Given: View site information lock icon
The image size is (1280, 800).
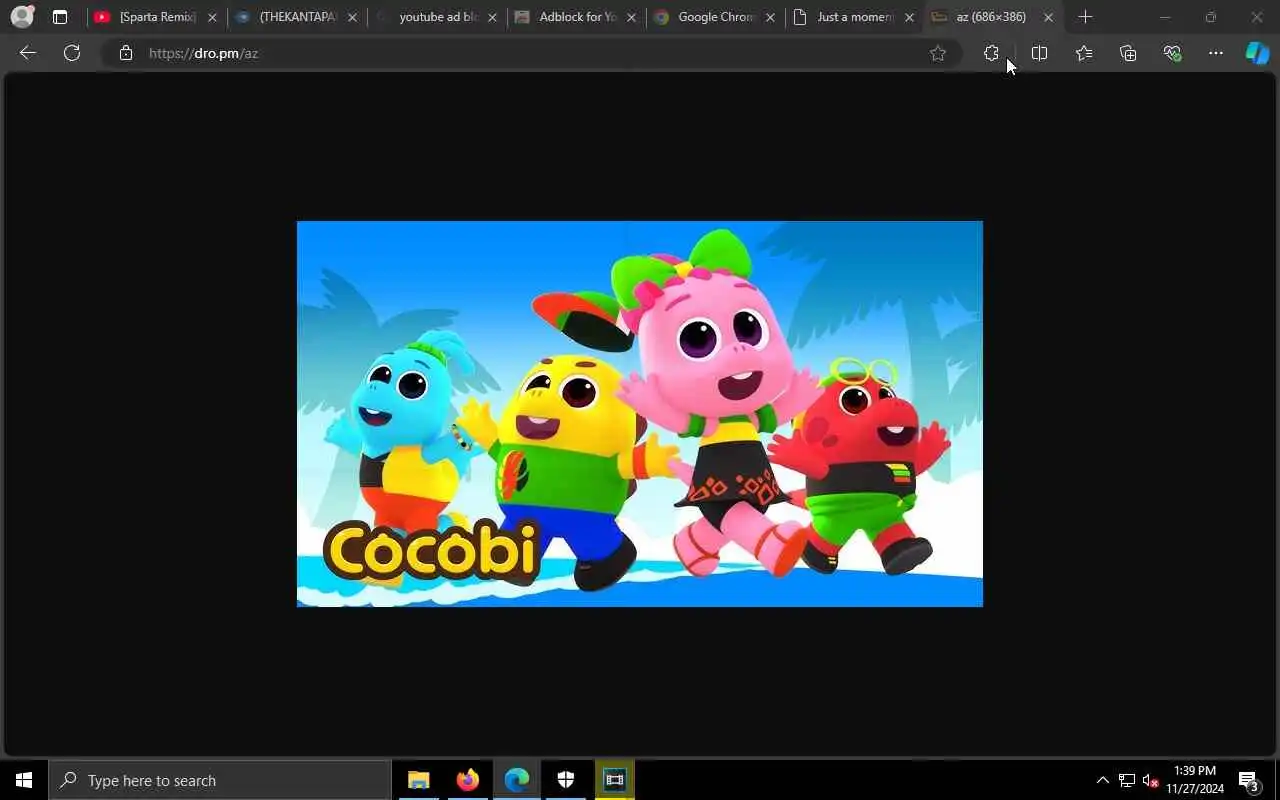Looking at the screenshot, I should click(x=126, y=53).
